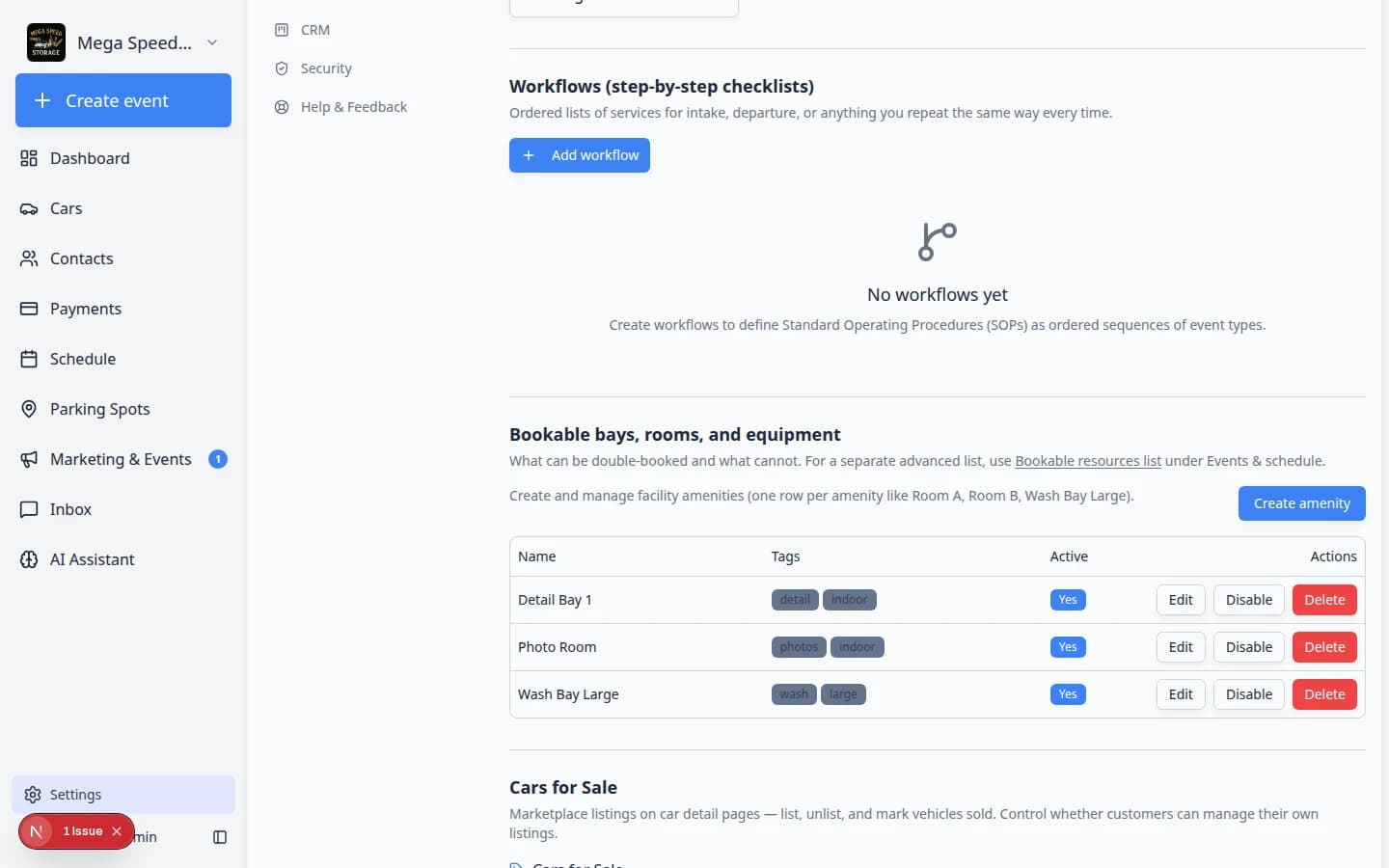Open the Schedule calendar icon
Image resolution: width=1389 pixels, height=868 pixels.
(x=29, y=359)
